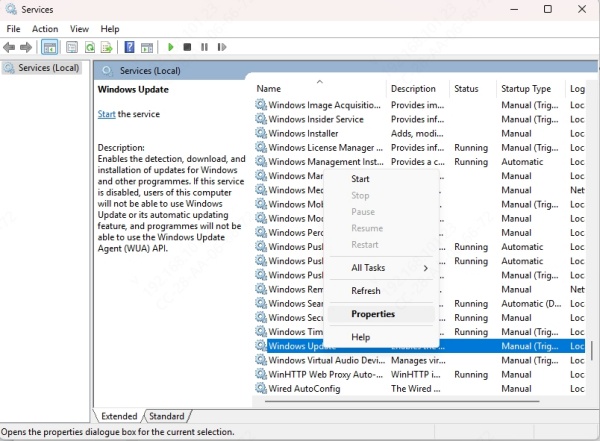Click the Services app icon in title bar
600x441 pixels.
click(11, 9)
